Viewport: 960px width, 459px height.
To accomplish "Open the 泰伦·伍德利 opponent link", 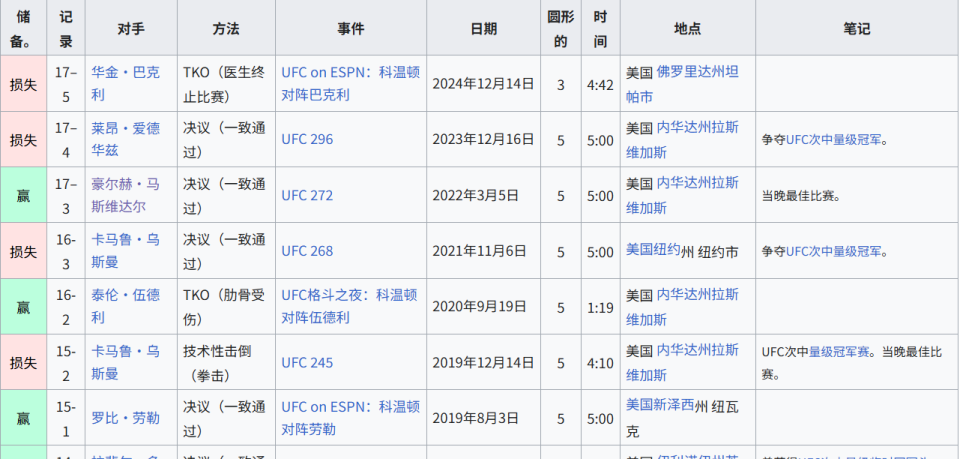I will 126,307.
